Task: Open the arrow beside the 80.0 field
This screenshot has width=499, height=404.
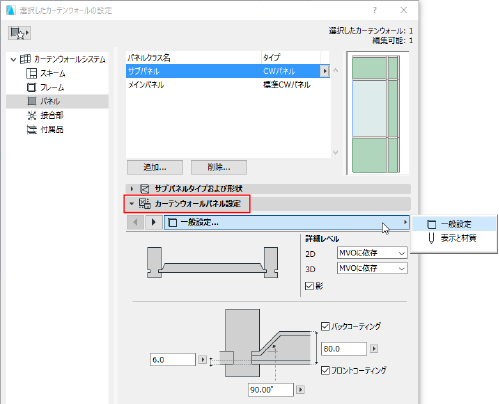Action: pos(374,349)
